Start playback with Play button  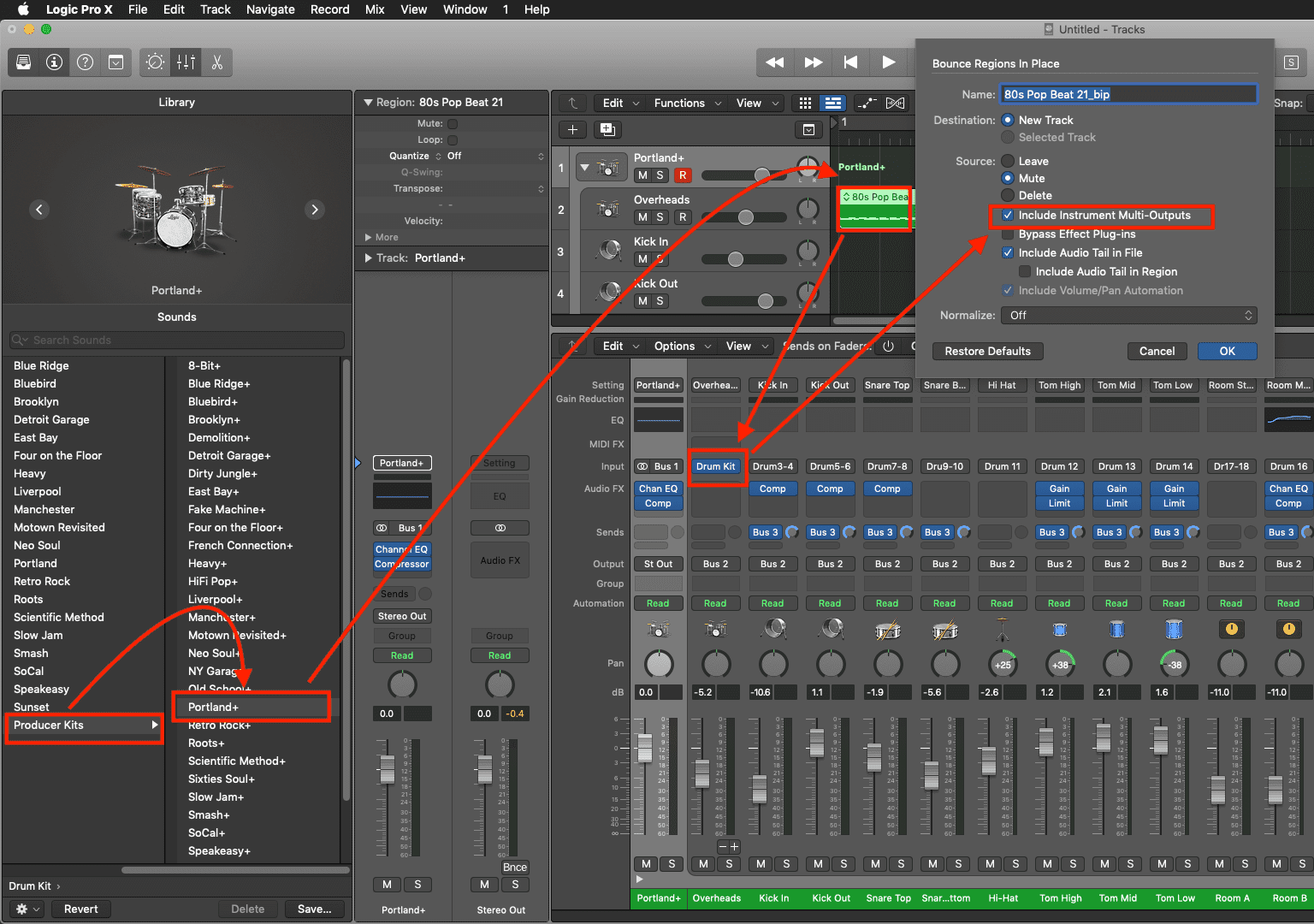pyautogui.click(x=888, y=62)
